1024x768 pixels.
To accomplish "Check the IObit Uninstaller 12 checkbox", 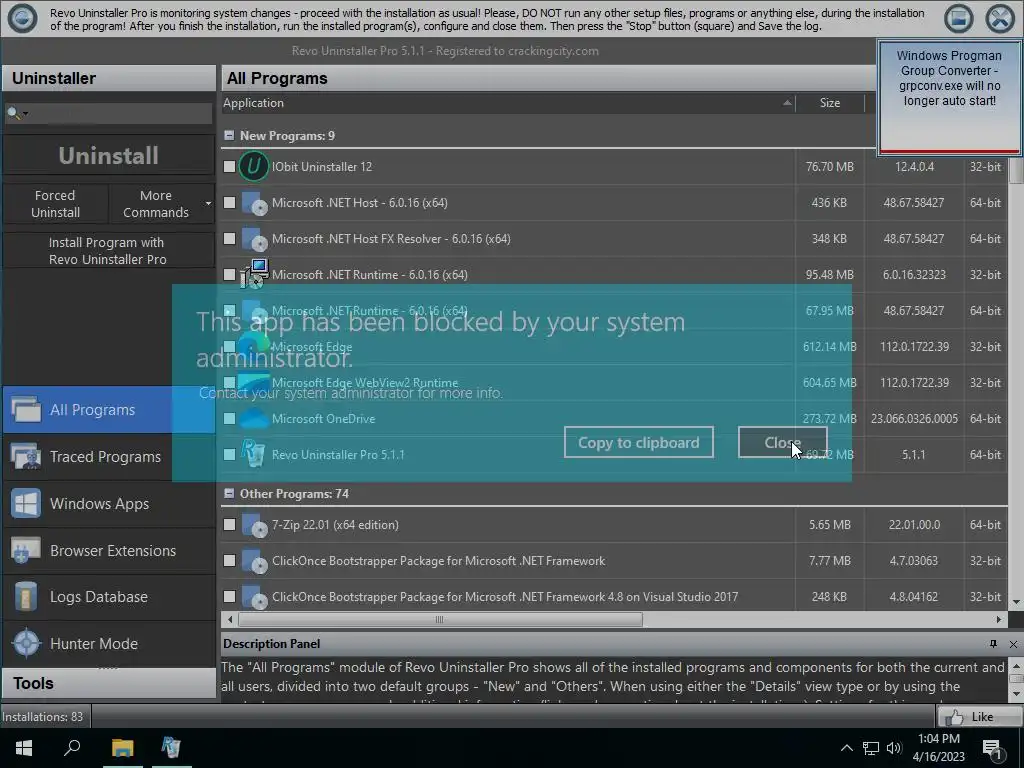I will pos(229,167).
